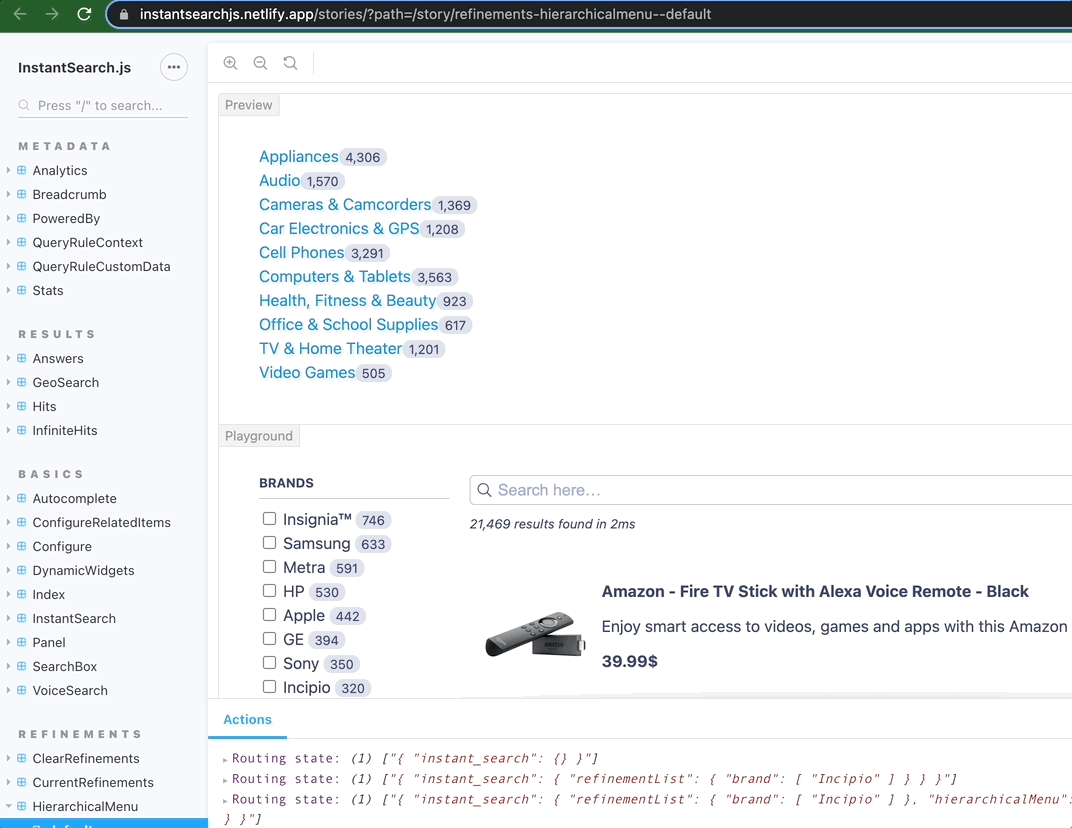Focus the sidebar search field
The height and width of the screenshot is (828, 1072).
pyautogui.click(x=103, y=105)
